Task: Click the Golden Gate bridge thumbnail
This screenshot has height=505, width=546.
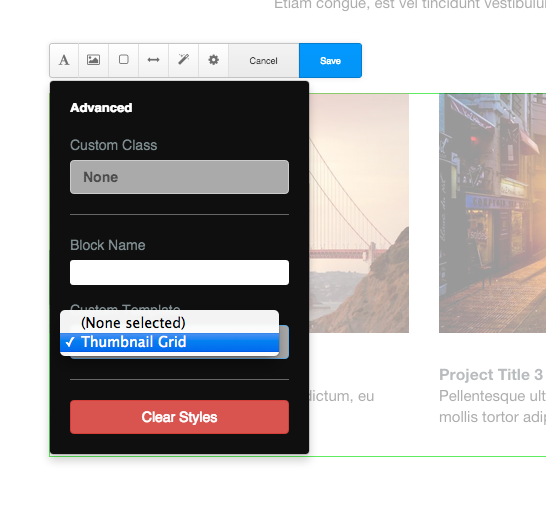Action: coord(359,213)
